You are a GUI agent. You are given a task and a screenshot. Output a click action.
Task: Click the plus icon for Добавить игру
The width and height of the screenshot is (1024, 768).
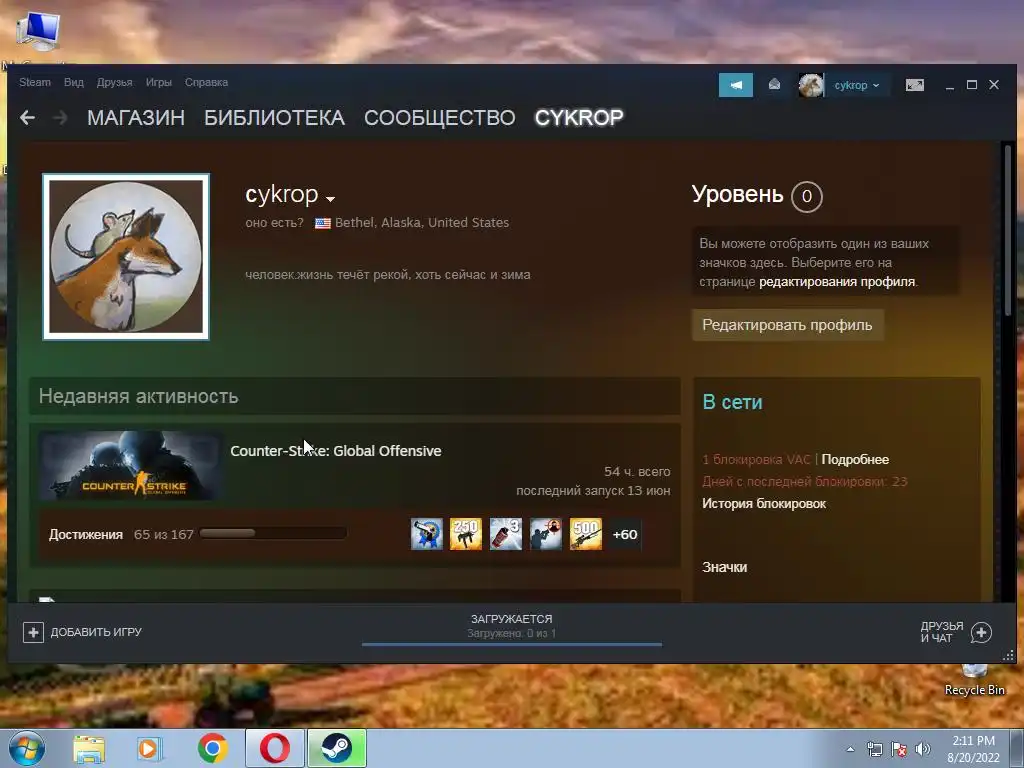pyautogui.click(x=33, y=632)
